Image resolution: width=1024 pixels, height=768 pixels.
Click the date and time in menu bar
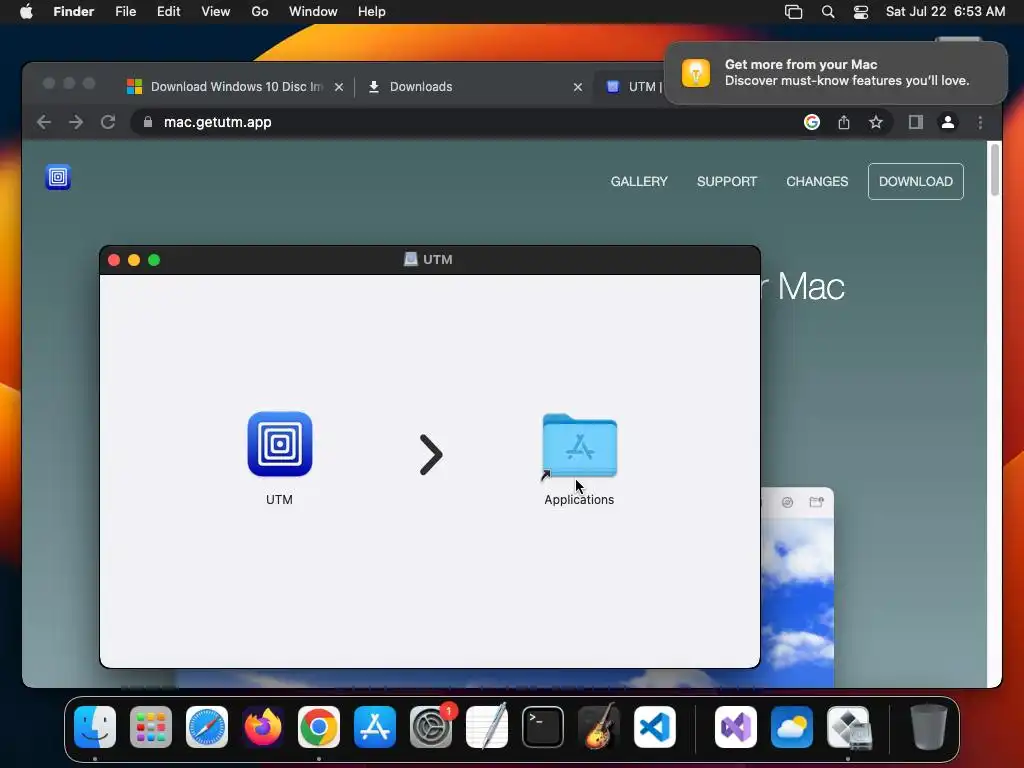(945, 12)
